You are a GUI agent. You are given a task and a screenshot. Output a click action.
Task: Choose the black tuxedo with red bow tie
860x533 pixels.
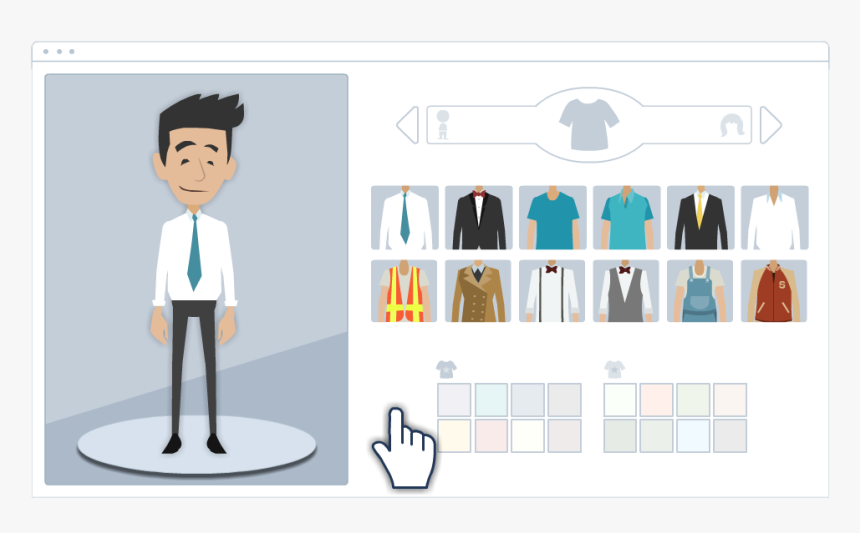(479, 218)
